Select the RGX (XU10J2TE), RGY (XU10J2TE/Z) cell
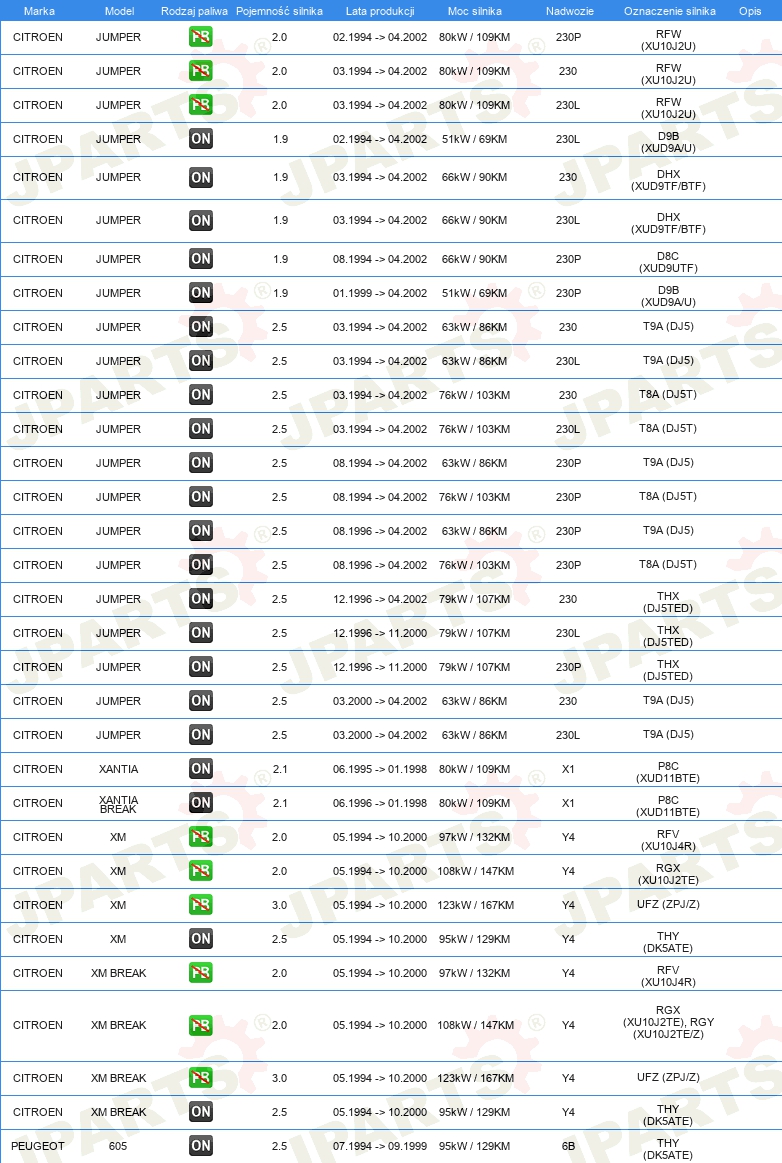Screen dimensions: 782x1163 tap(668, 1022)
